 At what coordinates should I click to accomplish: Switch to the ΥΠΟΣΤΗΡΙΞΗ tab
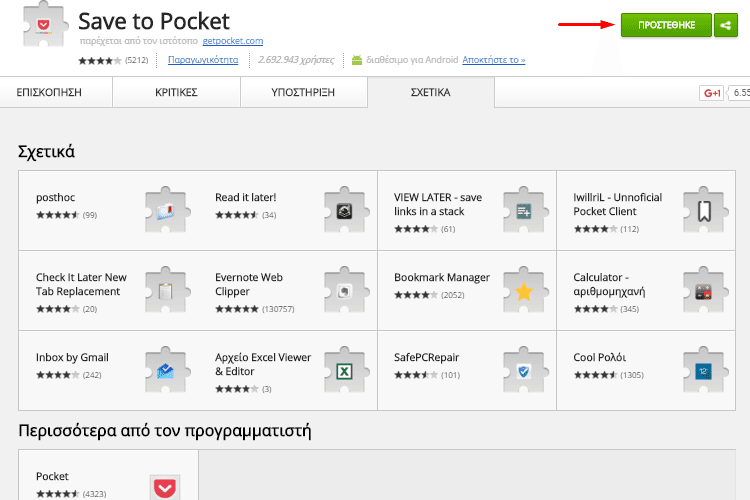(303, 92)
